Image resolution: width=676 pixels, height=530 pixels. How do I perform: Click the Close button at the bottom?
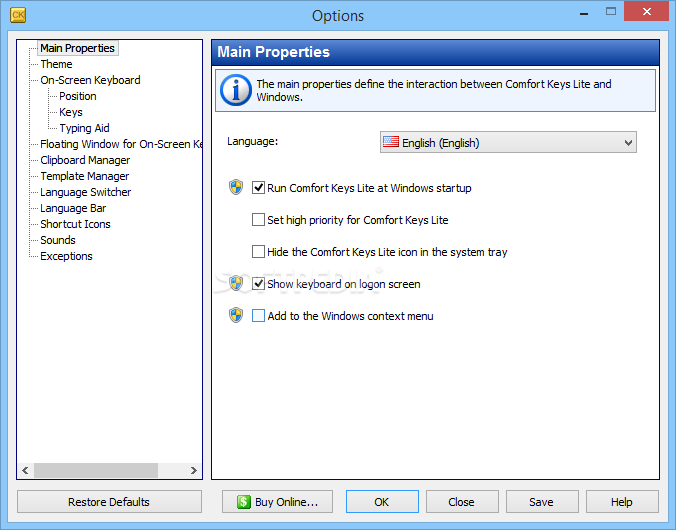coord(462,502)
